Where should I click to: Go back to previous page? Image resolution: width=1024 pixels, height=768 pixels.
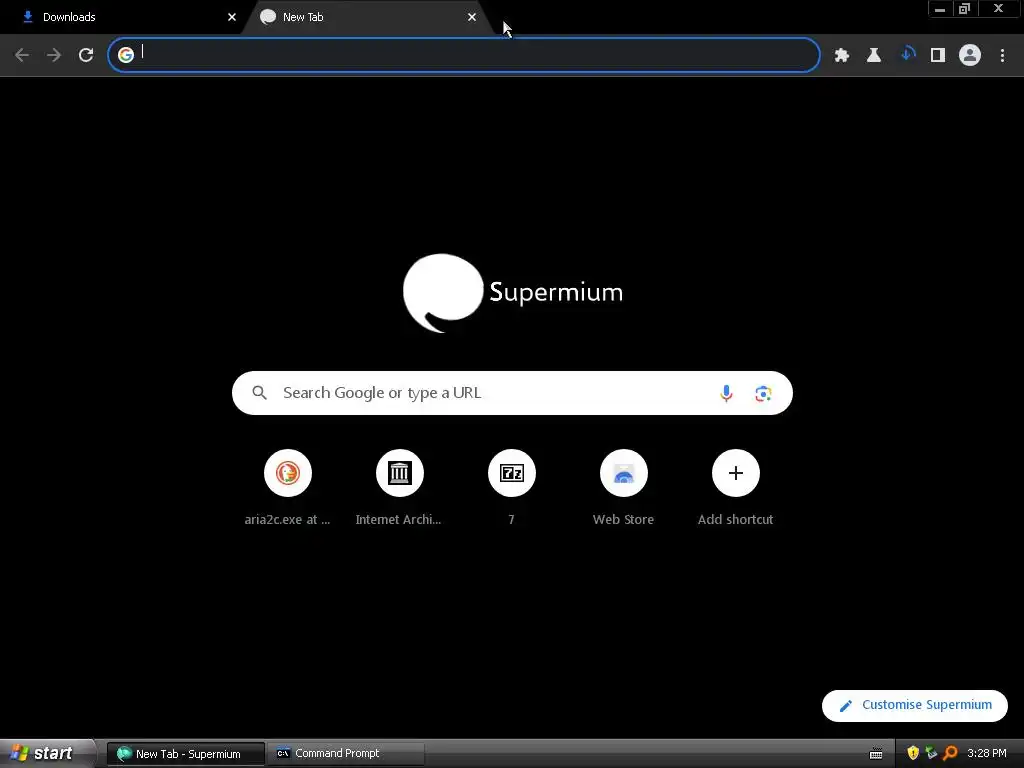[22, 55]
